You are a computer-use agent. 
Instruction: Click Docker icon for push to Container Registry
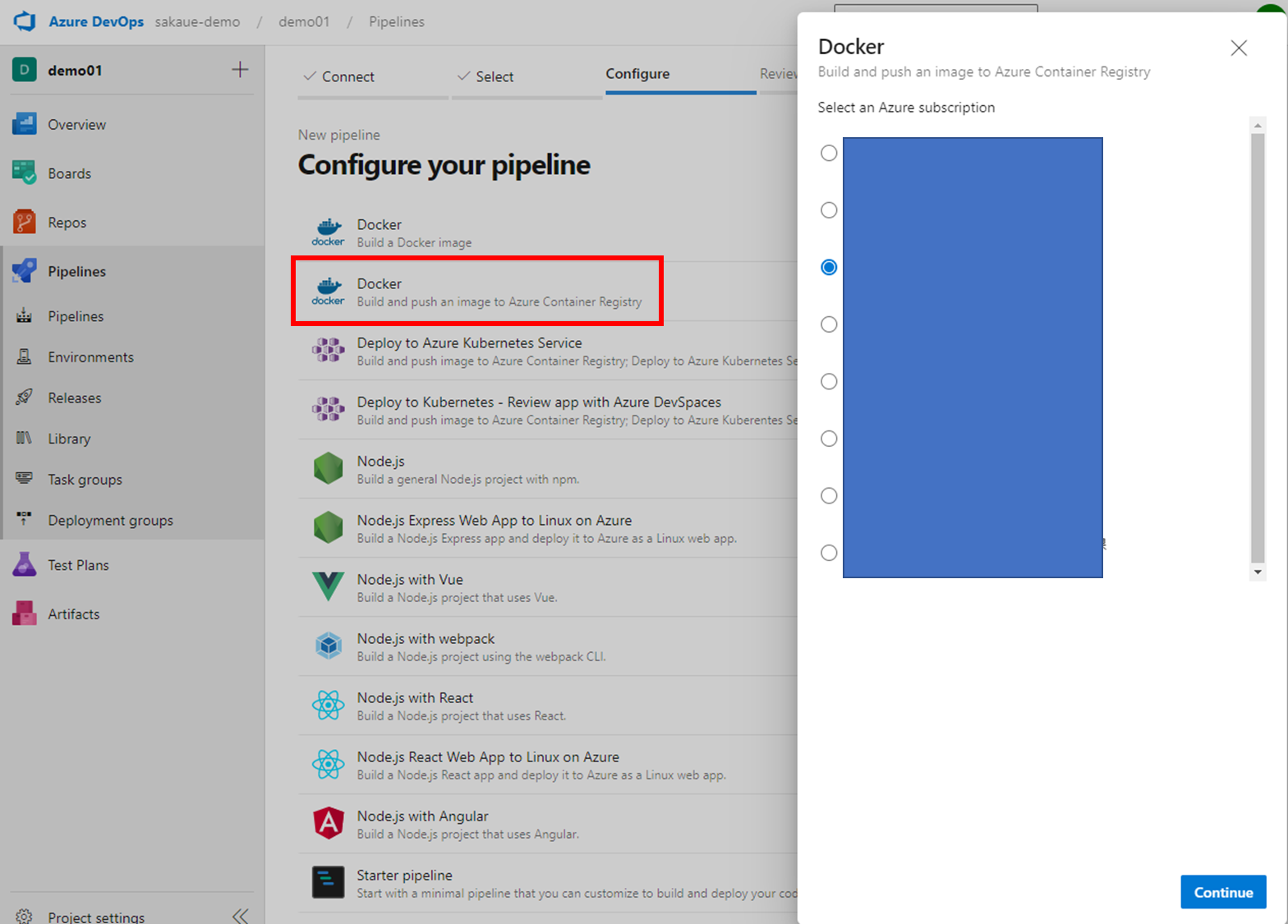(329, 292)
